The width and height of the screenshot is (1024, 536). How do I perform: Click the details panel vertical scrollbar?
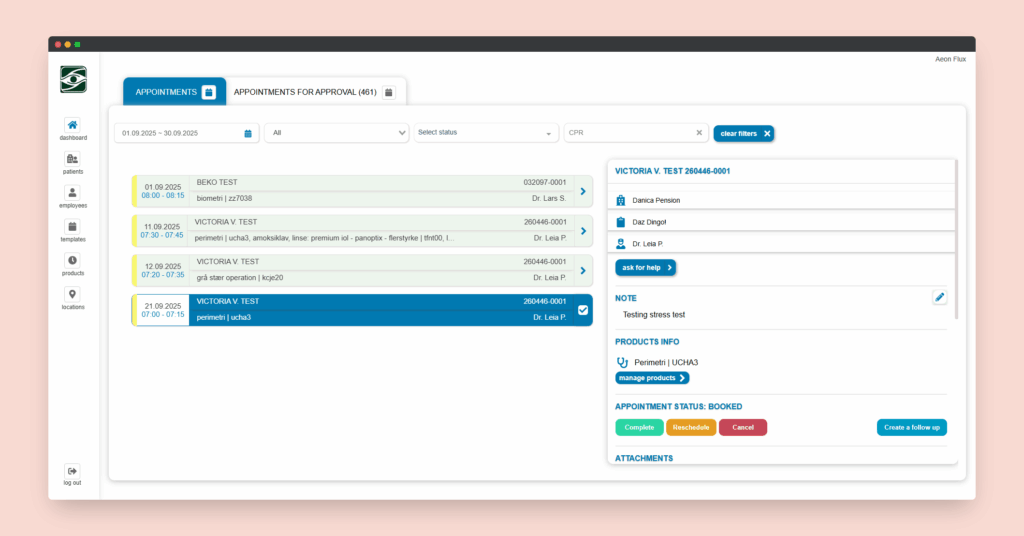(x=956, y=240)
